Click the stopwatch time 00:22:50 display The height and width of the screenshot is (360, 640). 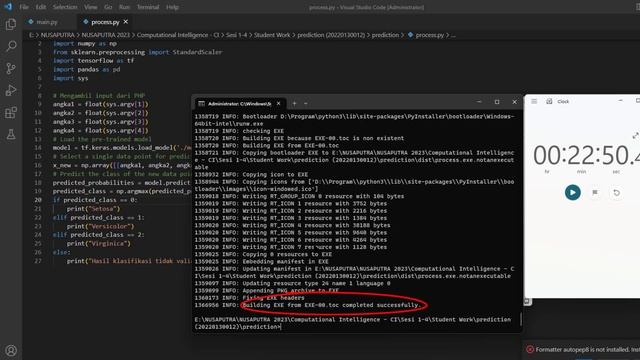tap(586, 155)
